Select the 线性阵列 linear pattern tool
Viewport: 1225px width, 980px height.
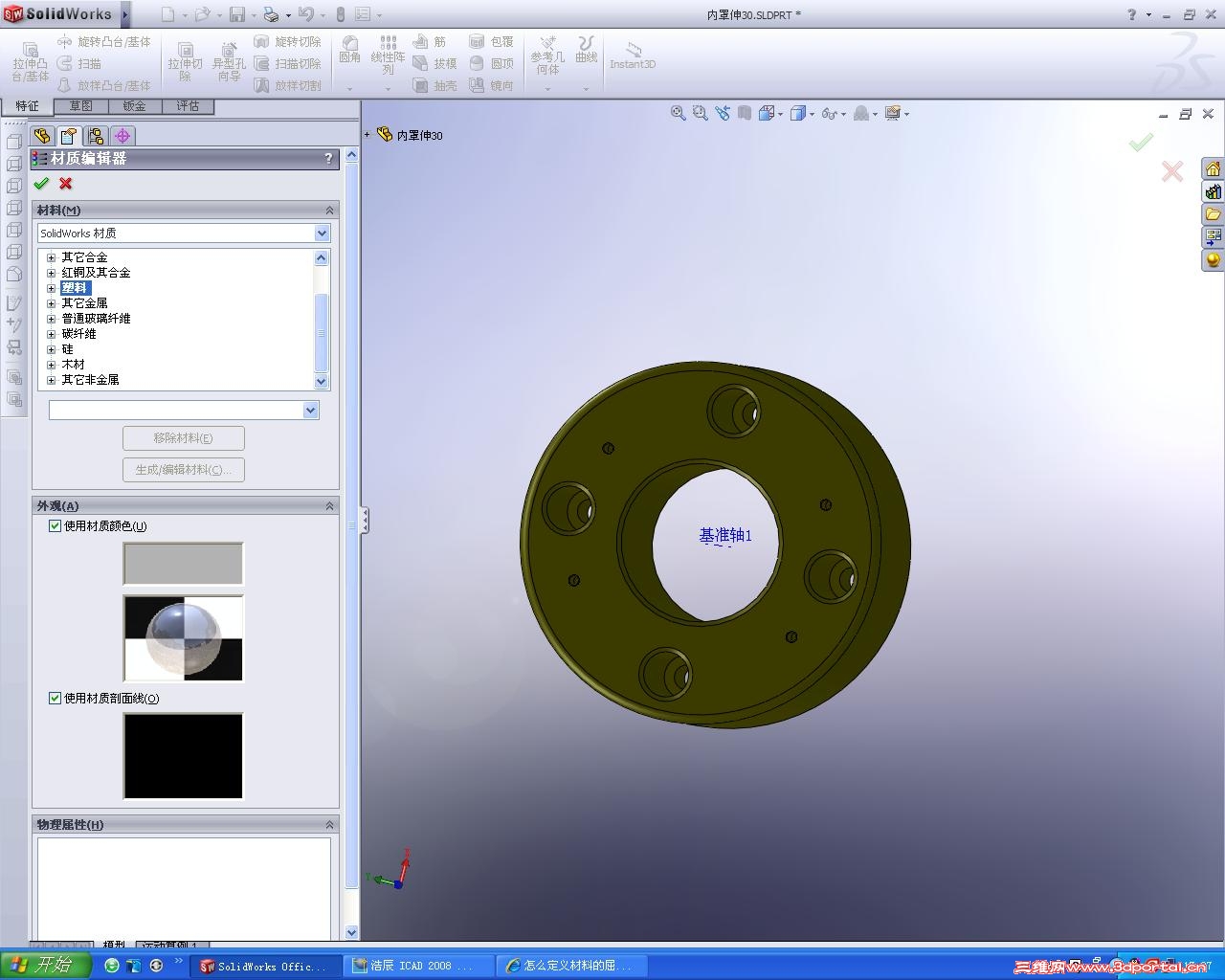click(388, 56)
